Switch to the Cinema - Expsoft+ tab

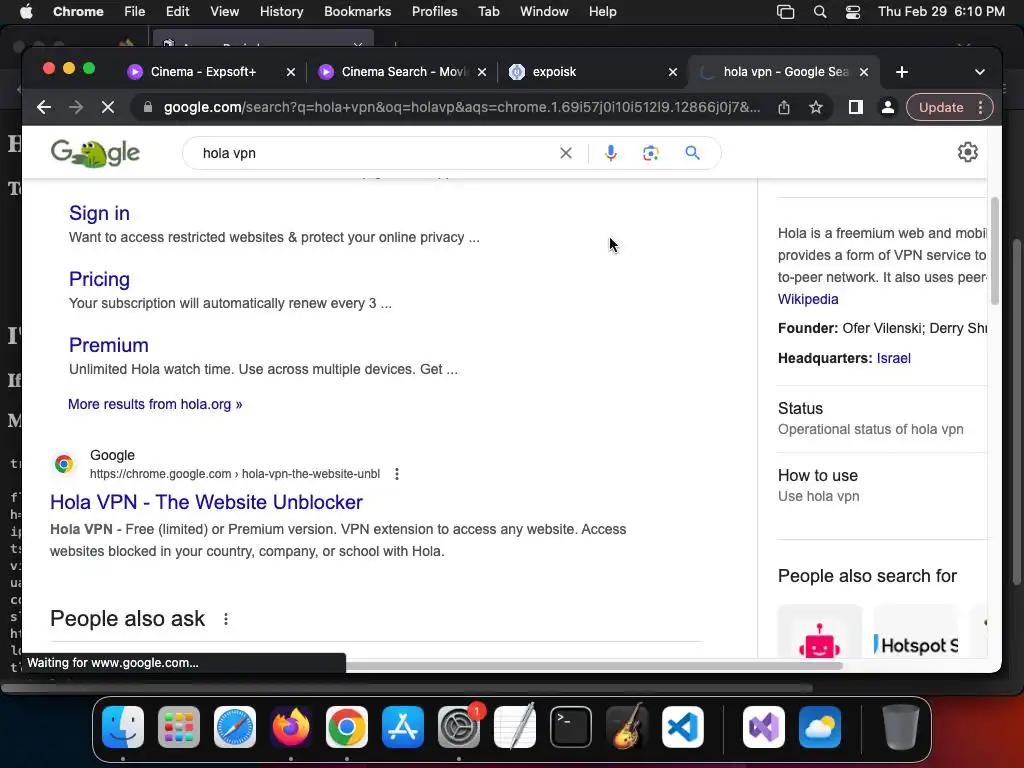[203, 72]
